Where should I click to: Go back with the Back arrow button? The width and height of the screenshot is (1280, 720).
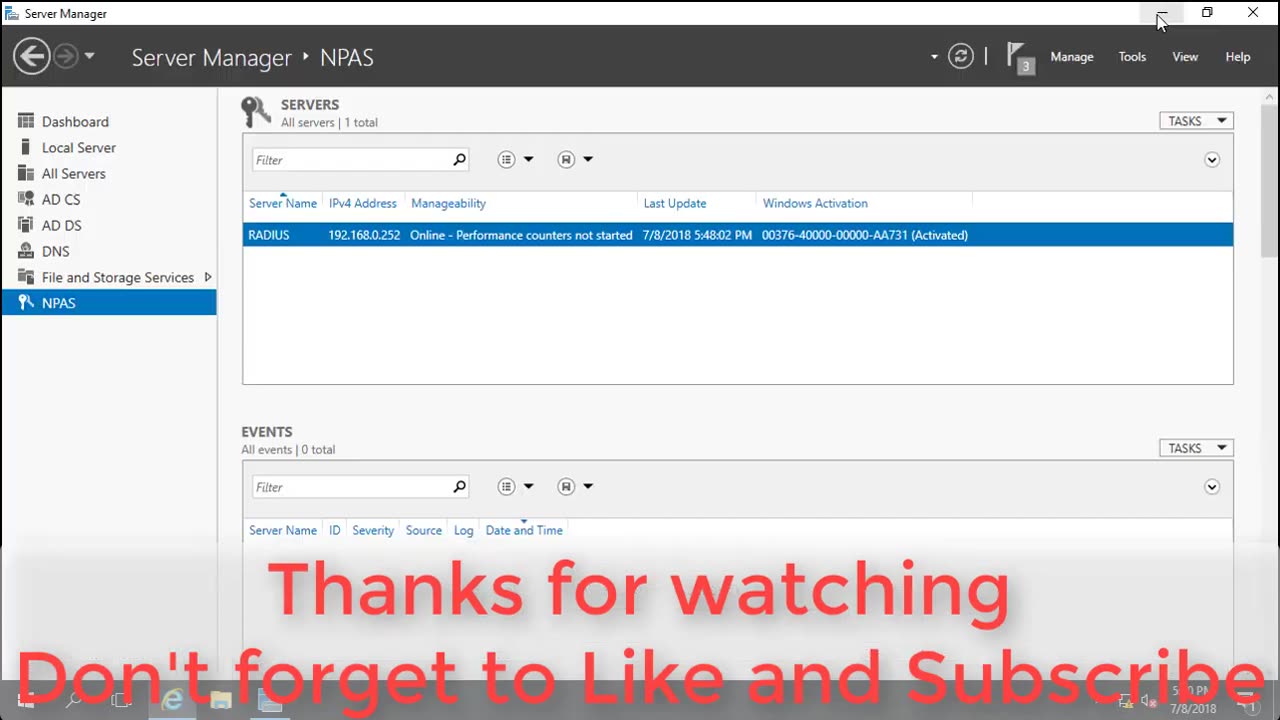click(x=32, y=56)
